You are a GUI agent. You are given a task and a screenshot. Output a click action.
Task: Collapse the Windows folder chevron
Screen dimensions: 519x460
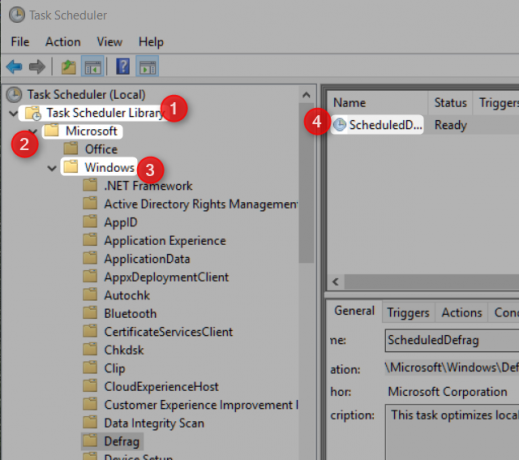click(52, 168)
